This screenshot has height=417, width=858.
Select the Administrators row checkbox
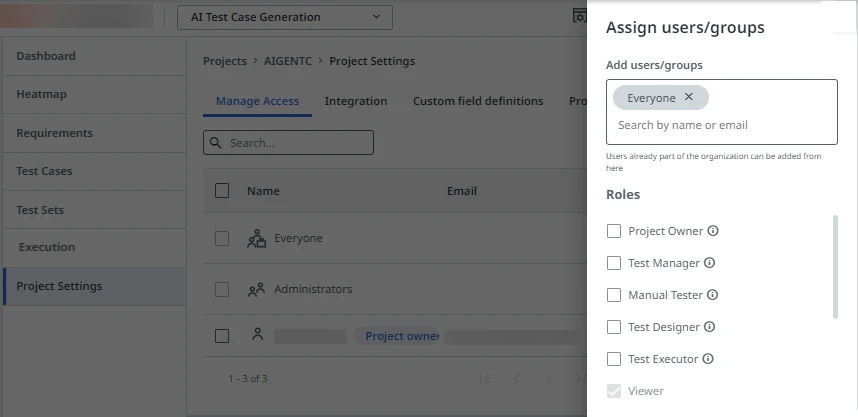pos(222,289)
